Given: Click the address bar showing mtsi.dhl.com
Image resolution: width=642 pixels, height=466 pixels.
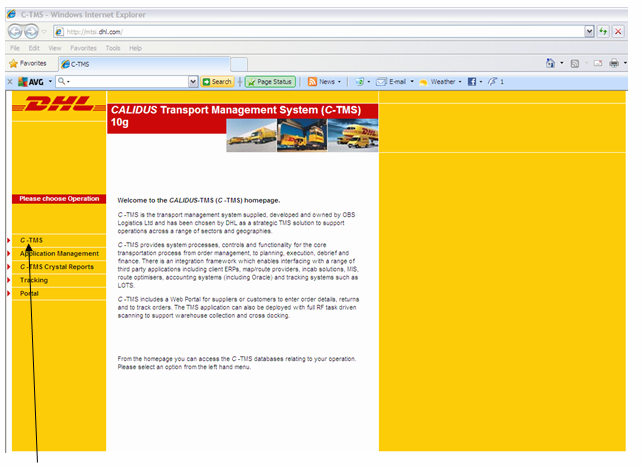Looking at the screenshot, I should pyautogui.click(x=319, y=32).
